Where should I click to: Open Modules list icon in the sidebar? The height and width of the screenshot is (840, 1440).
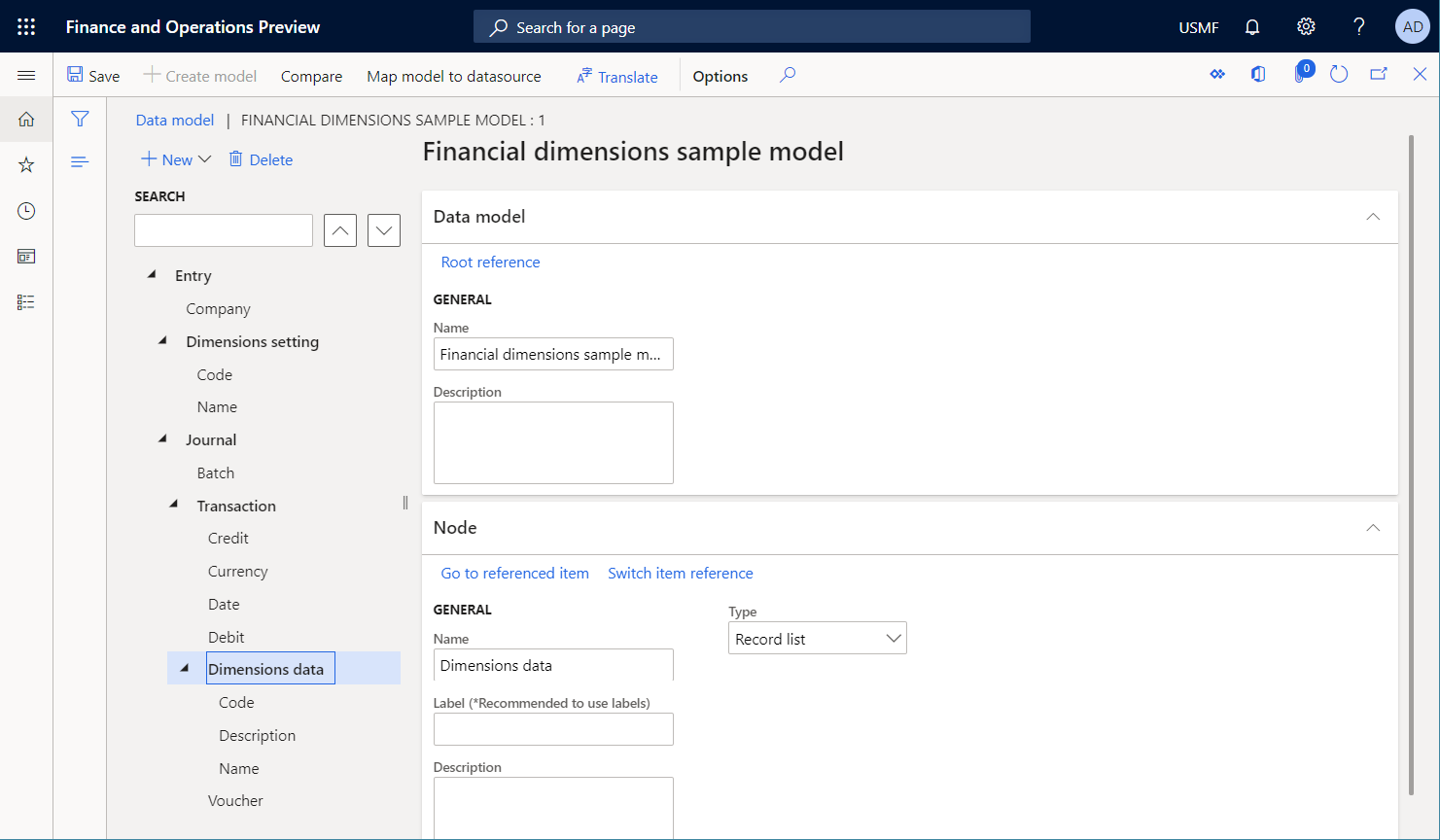[x=26, y=302]
